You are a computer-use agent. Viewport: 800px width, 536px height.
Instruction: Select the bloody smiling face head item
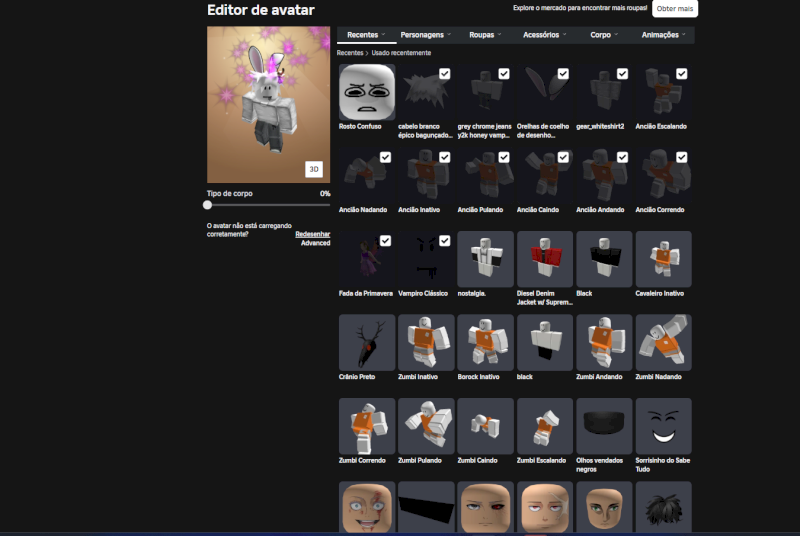(367, 507)
